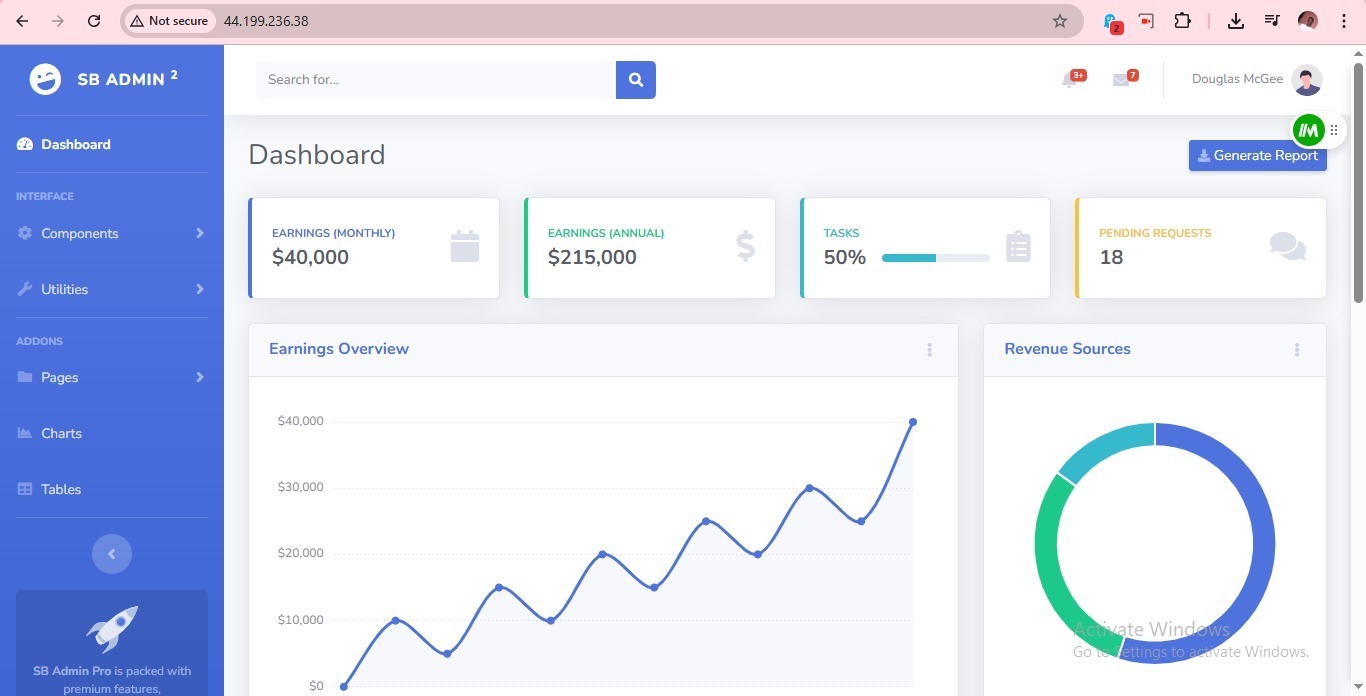Click the Revenue Sources card title
This screenshot has width=1366, height=696.
pos(1067,349)
